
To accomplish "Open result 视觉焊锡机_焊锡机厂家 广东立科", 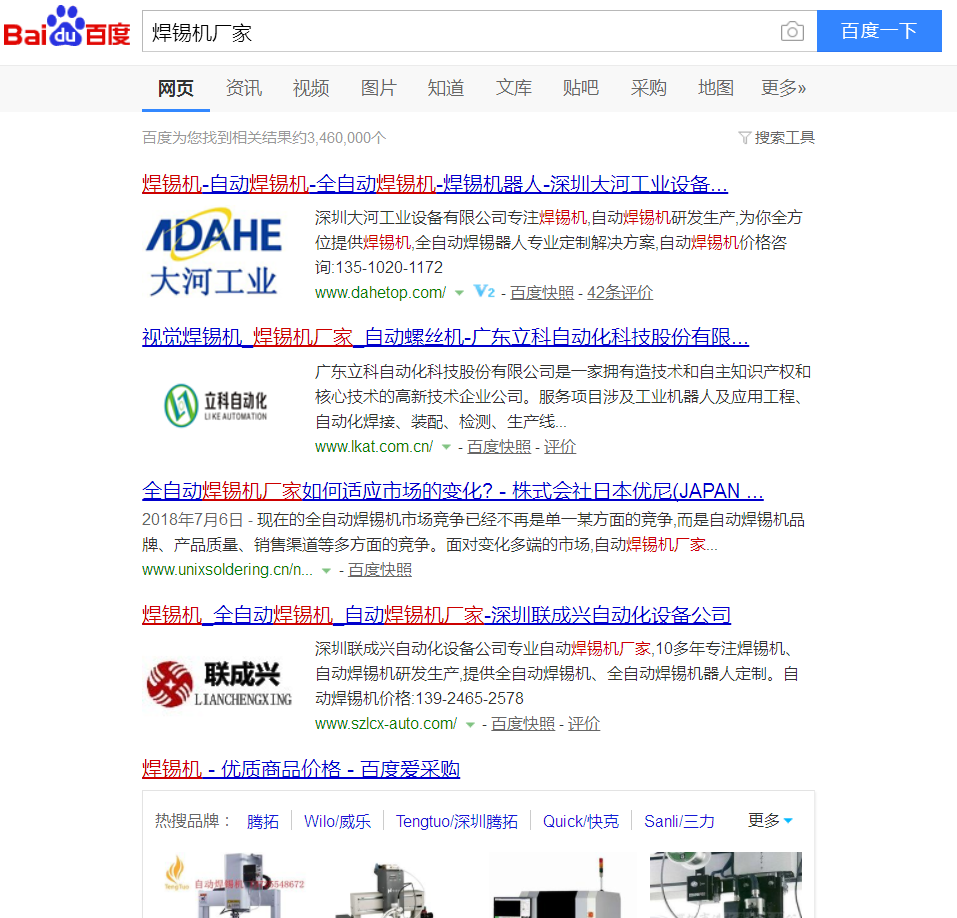I will [446, 337].
